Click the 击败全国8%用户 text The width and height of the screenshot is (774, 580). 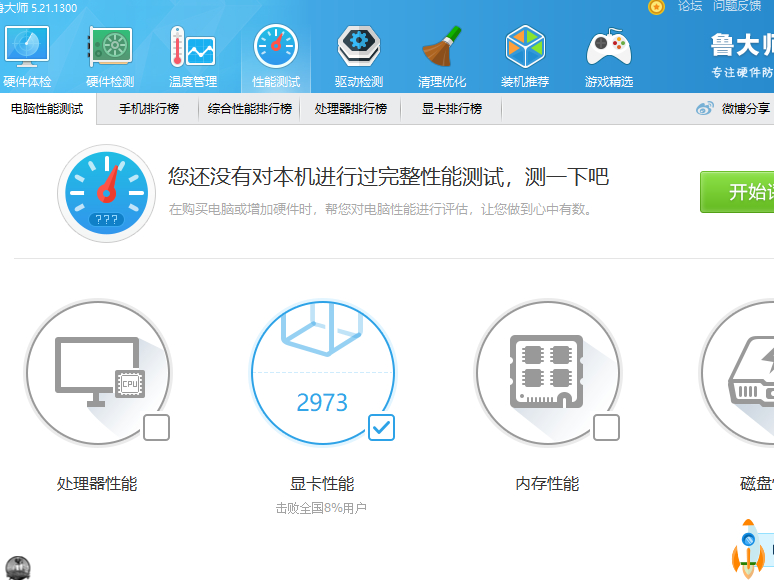(321, 507)
